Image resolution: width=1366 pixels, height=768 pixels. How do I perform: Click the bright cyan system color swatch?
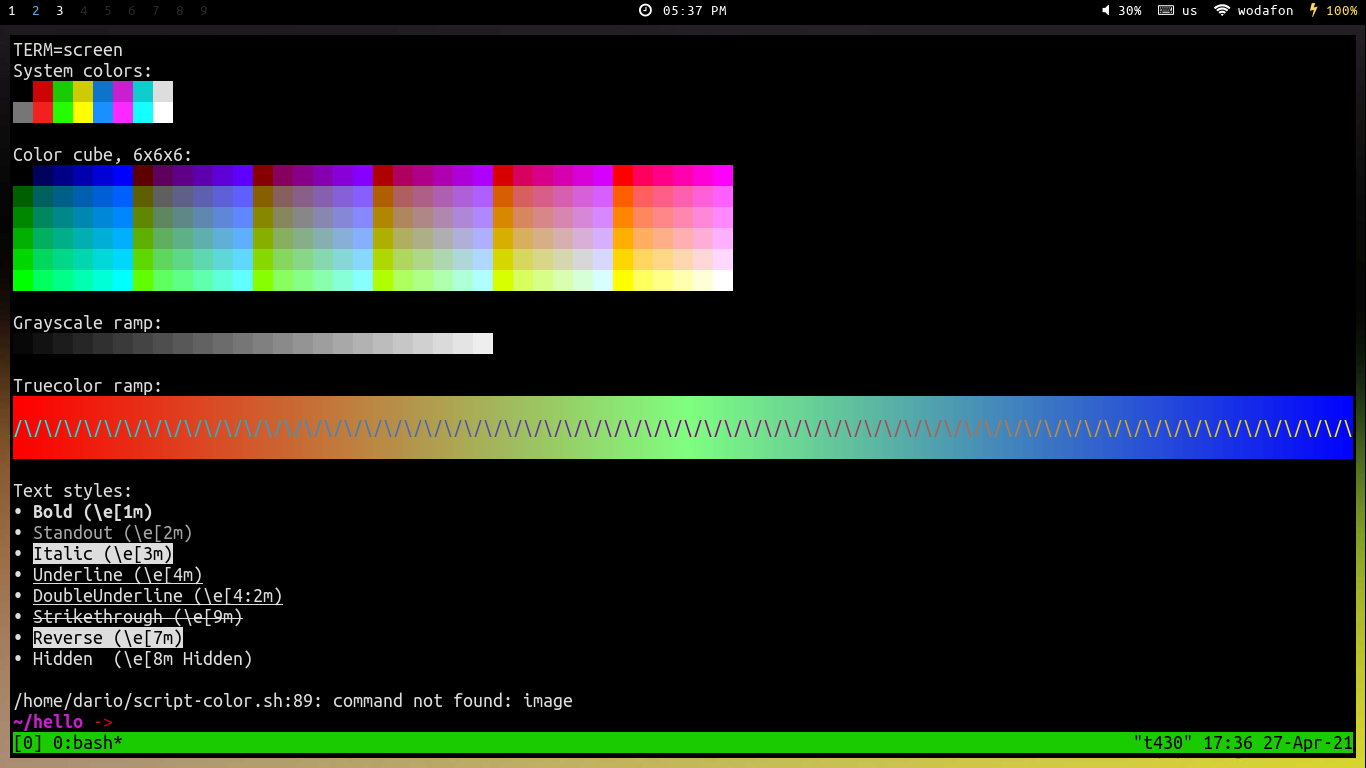click(x=143, y=112)
